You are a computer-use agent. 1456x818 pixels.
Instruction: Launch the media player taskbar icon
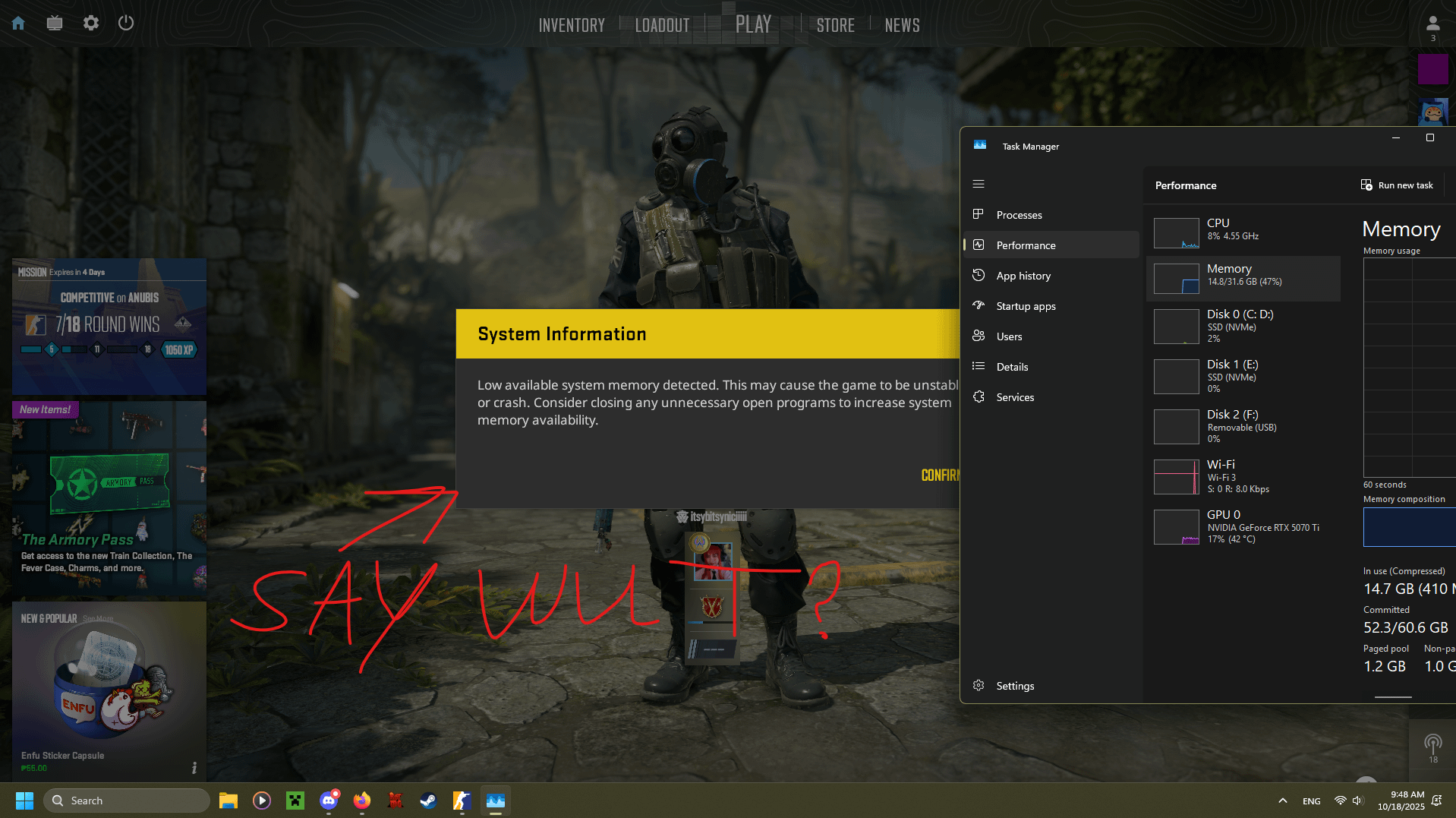[262, 801]
